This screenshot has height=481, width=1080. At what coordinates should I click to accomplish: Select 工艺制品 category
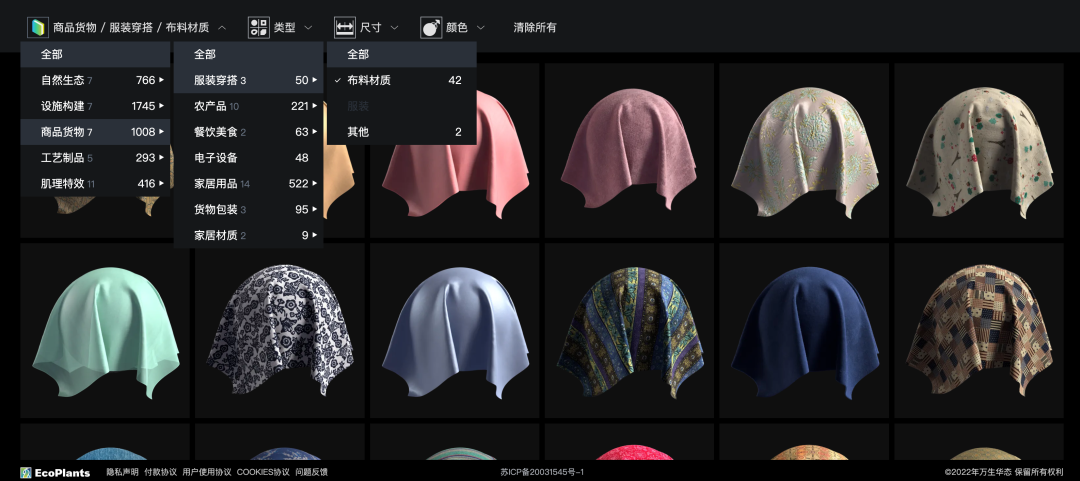point(95,158)
